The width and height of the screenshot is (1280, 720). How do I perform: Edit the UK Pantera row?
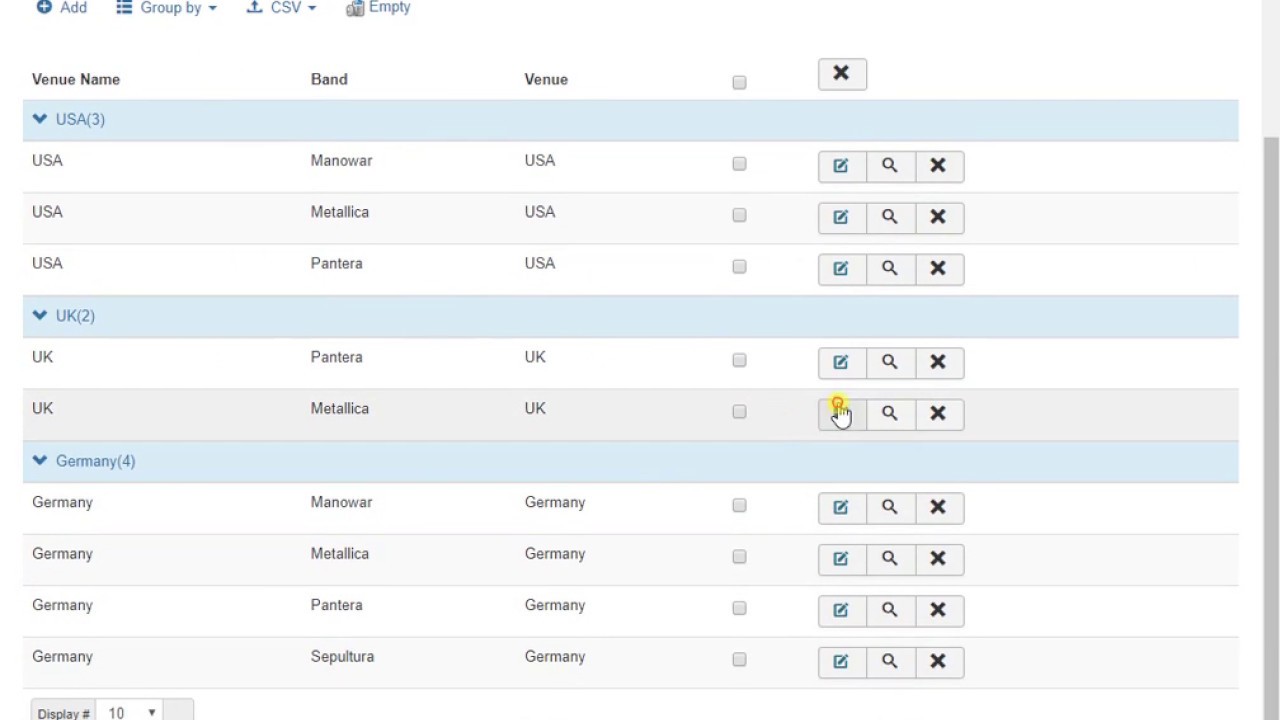(x=841, y=362)
